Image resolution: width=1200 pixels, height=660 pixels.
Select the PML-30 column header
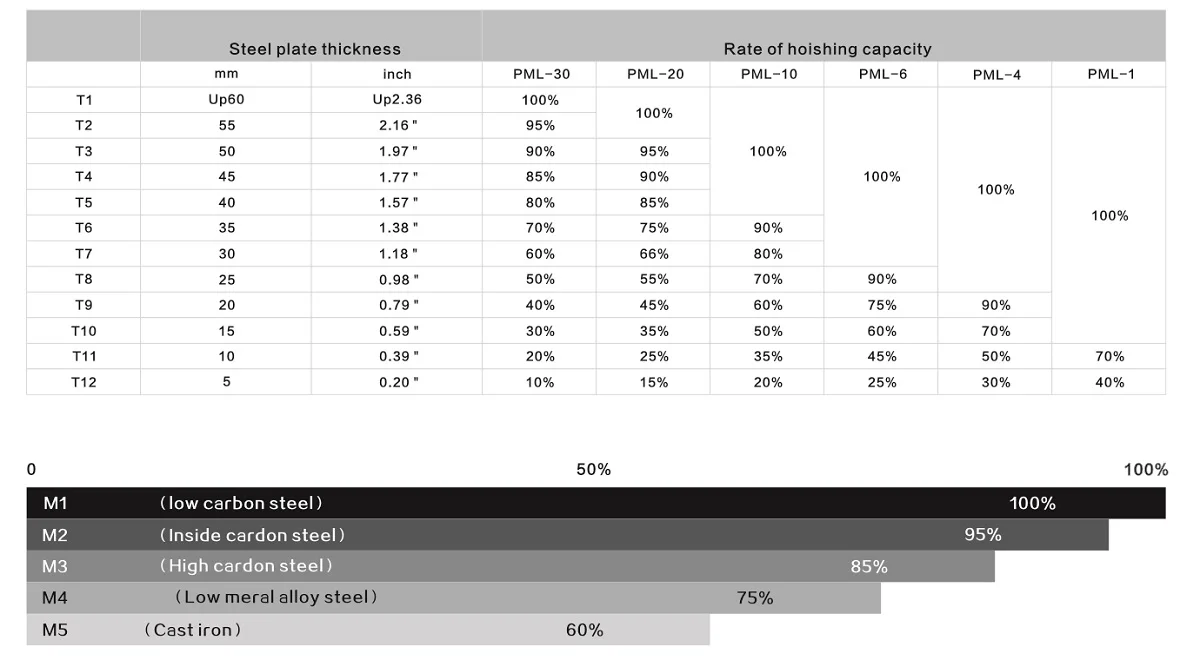(540, 75)
